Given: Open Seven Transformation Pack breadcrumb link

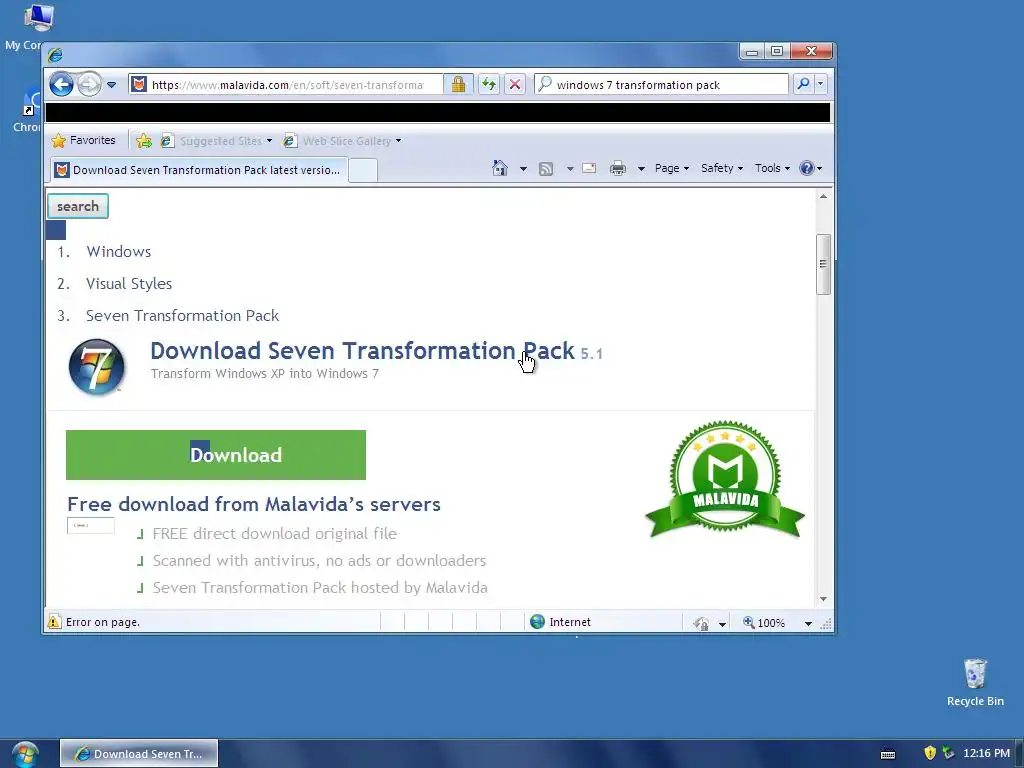Looking at the screenshot, I should (182, 315).
